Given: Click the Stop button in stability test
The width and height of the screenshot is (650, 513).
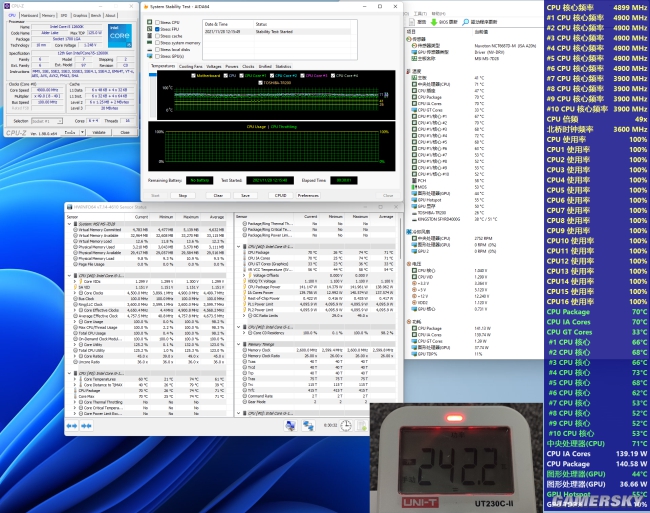Looking at the screenshot, I should (x=182, y=195).
